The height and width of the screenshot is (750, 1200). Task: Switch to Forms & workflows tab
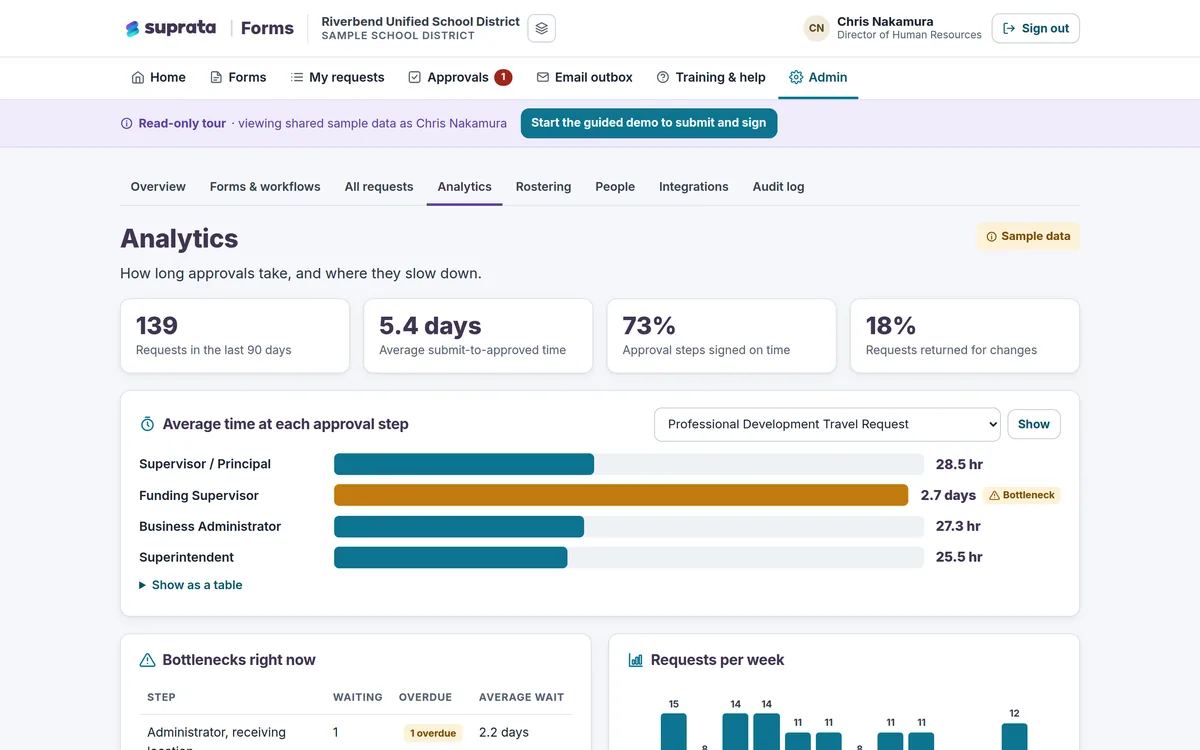coord(265,187)
